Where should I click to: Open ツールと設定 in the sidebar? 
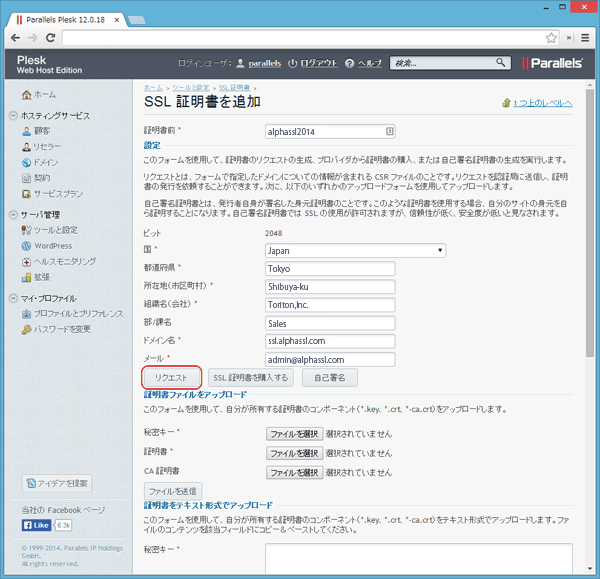[56, 230]
